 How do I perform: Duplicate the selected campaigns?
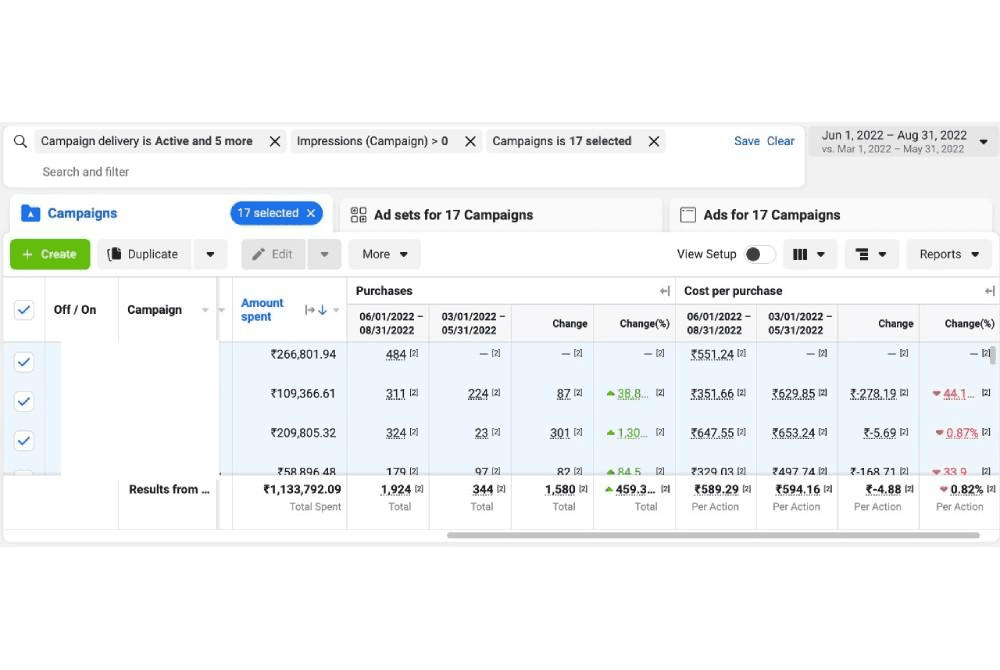pyautogui.click(x=144, y=254)
